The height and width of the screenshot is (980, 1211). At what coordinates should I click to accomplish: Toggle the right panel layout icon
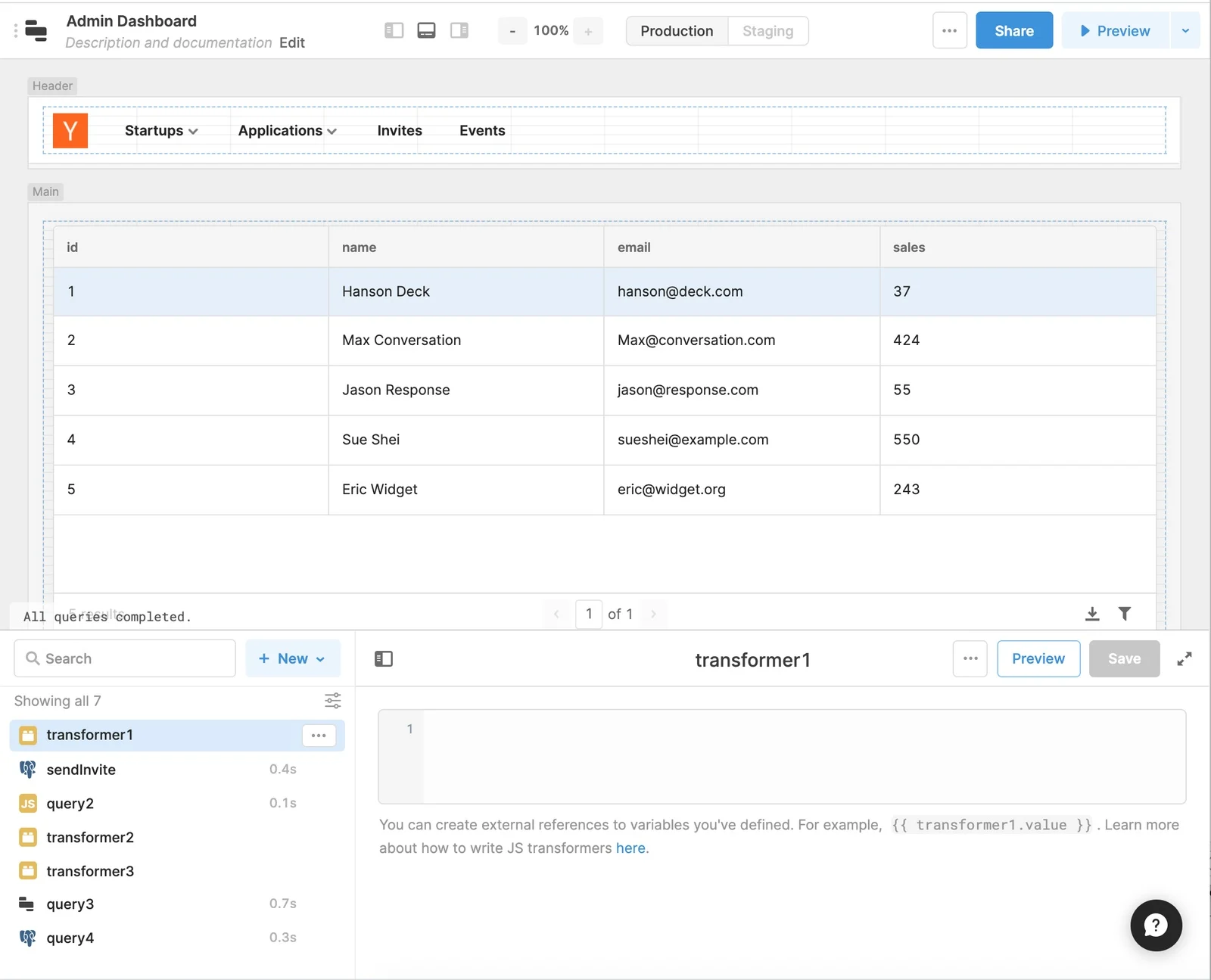click(459, 30)
